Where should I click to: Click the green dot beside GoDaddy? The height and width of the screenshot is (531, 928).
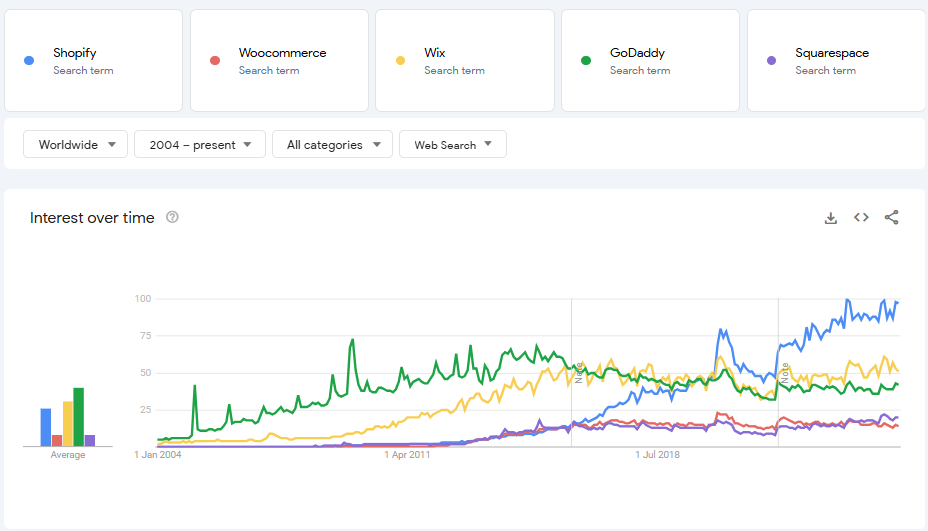pyautogui.click(x=586, y=61)
